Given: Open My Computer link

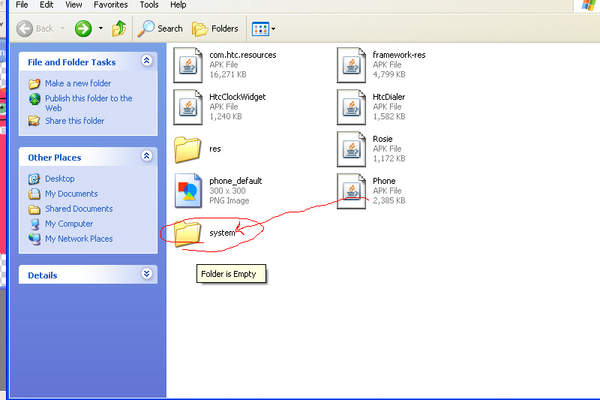Looking at the screenshot, I should point(69,224).
